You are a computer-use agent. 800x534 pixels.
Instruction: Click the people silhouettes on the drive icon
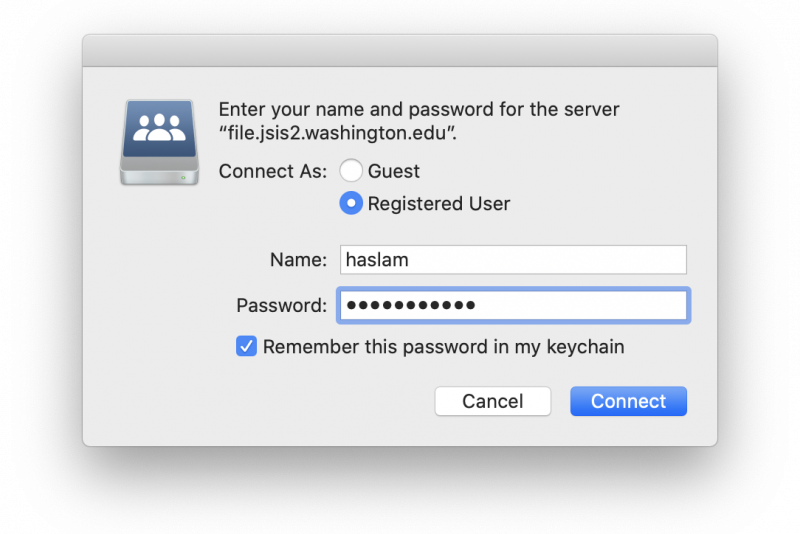pyautogui.click(x=159, y=128)
